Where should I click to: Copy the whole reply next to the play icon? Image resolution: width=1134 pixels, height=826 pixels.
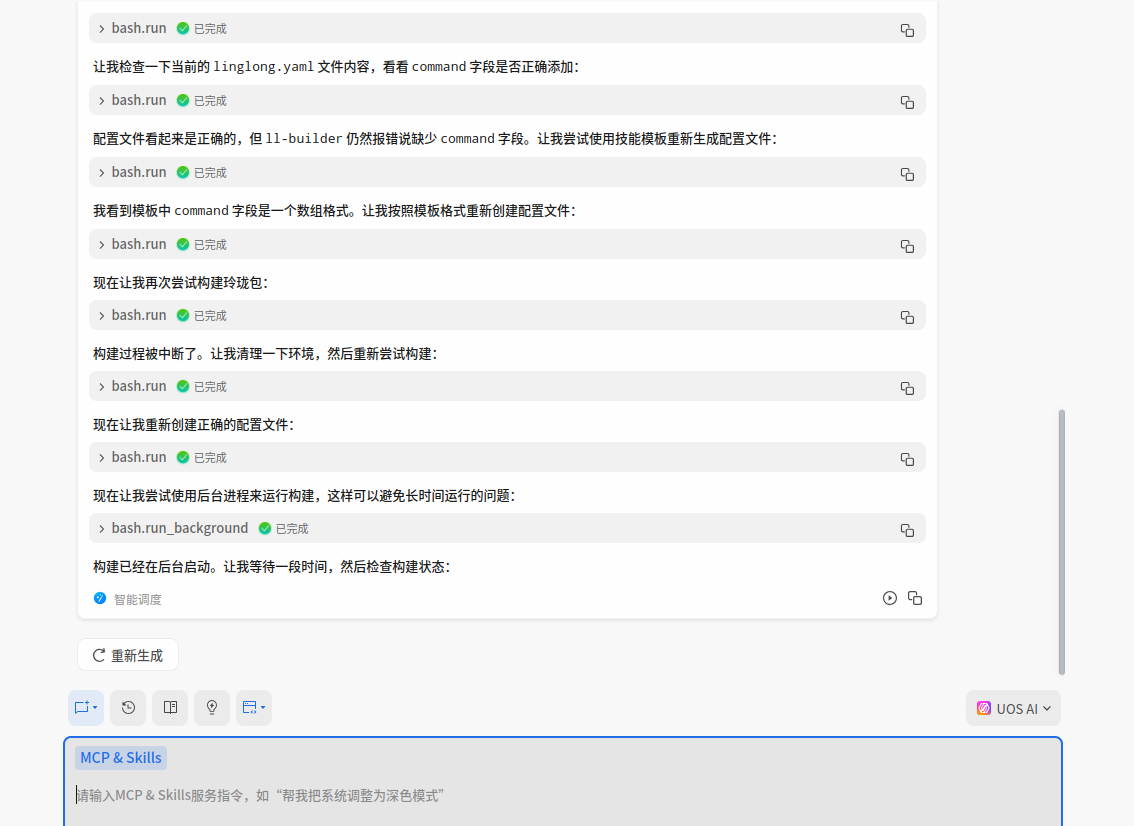[915, 598]
